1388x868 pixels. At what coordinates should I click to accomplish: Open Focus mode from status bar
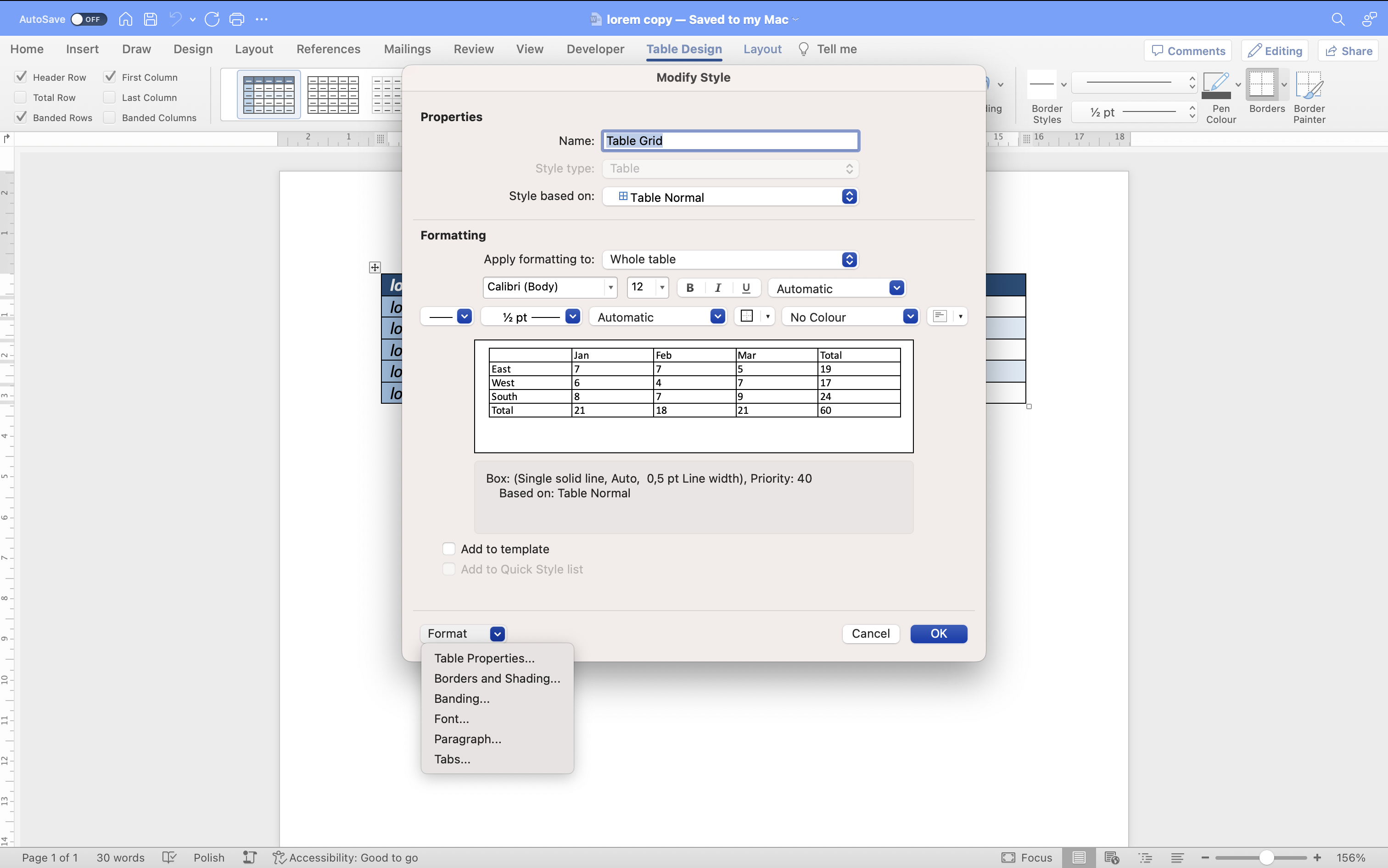(1027, 857)
